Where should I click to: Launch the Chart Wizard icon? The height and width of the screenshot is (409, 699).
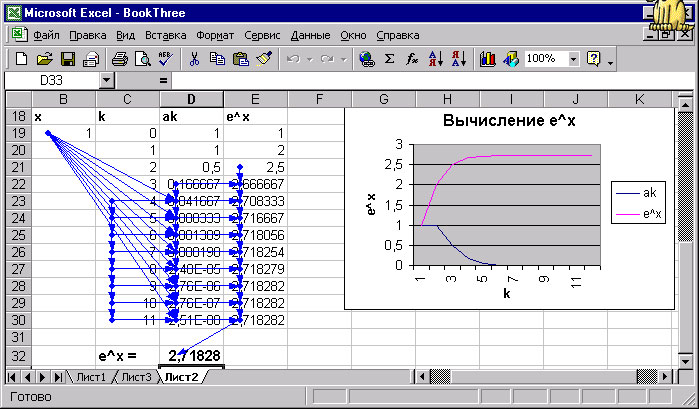point(488,59)
